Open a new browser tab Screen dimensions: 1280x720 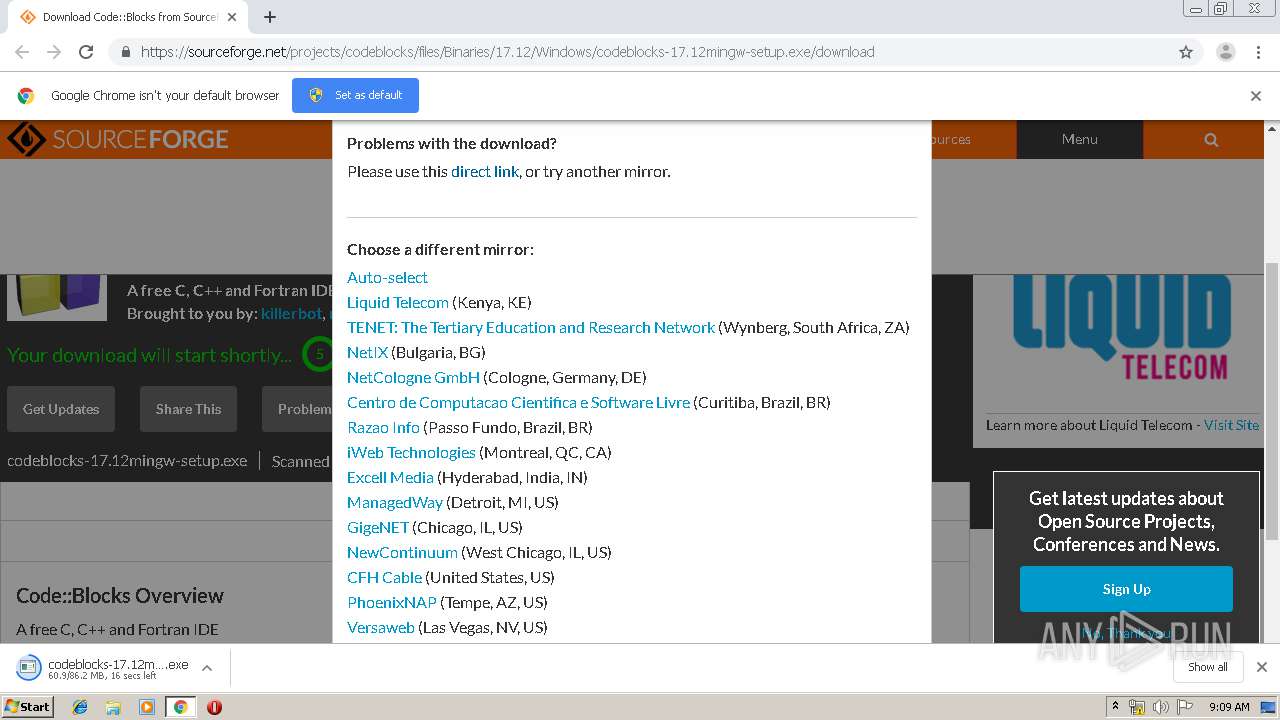point(269,17)
